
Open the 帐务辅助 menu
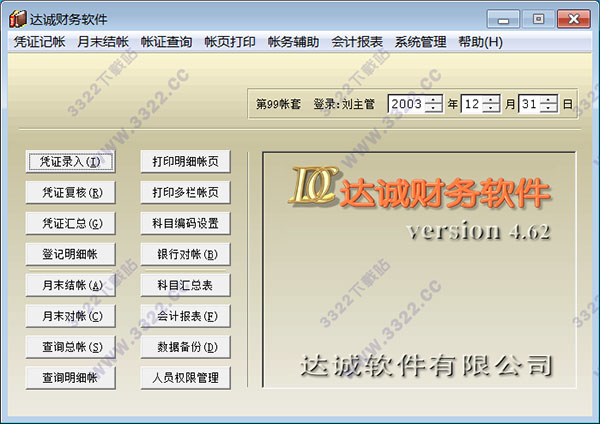tap(293, 42)
